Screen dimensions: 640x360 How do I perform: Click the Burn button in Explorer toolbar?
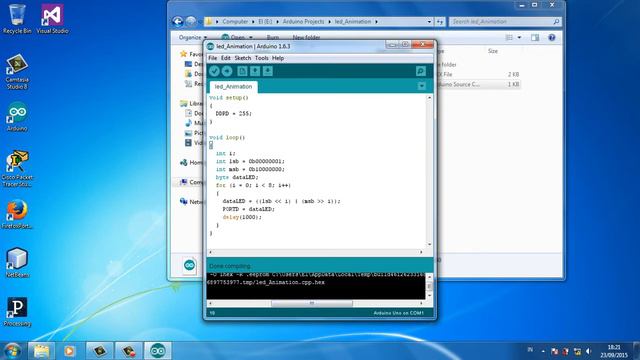point(273,37)
